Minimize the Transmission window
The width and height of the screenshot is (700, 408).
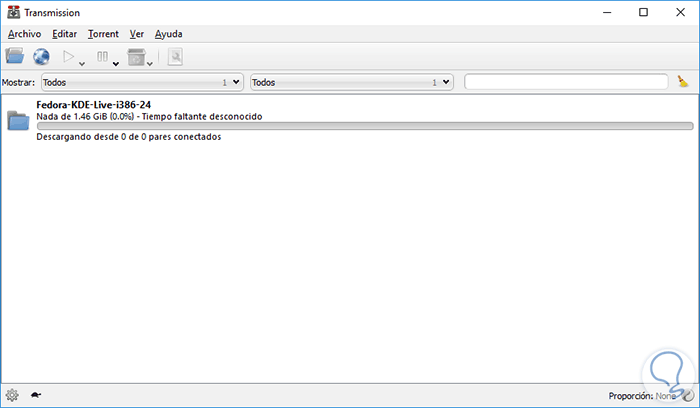tap(607, 12)
